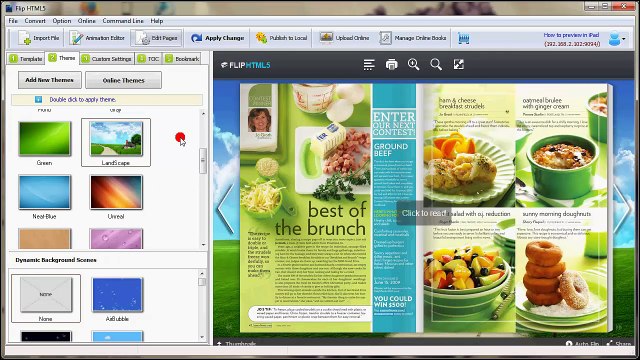
Task: Toggle fullscreen icon in viewer
Action: [458, 64]
